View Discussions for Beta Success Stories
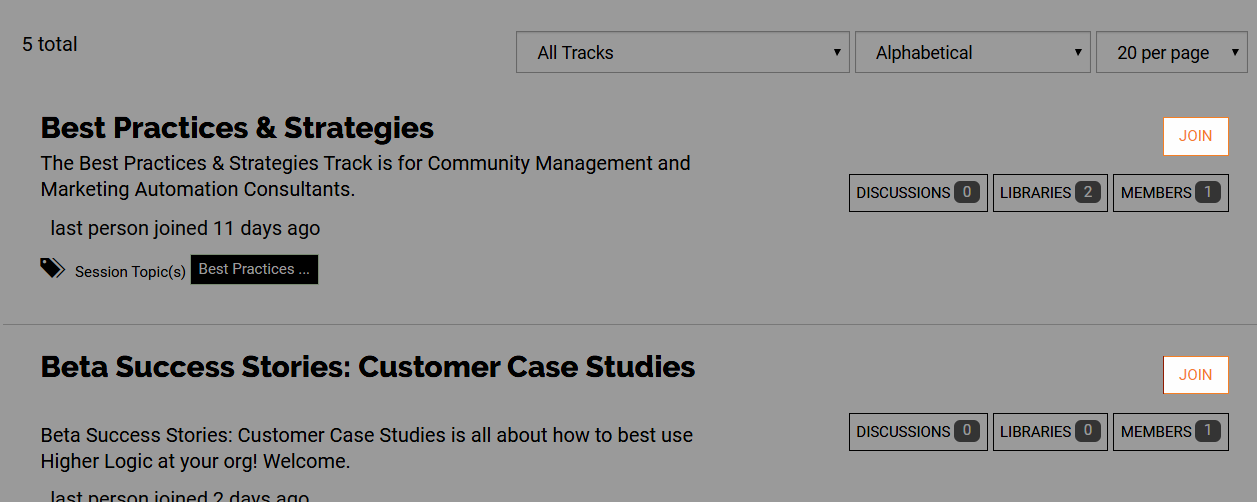 pyautogui.click(x=918, y=432)
